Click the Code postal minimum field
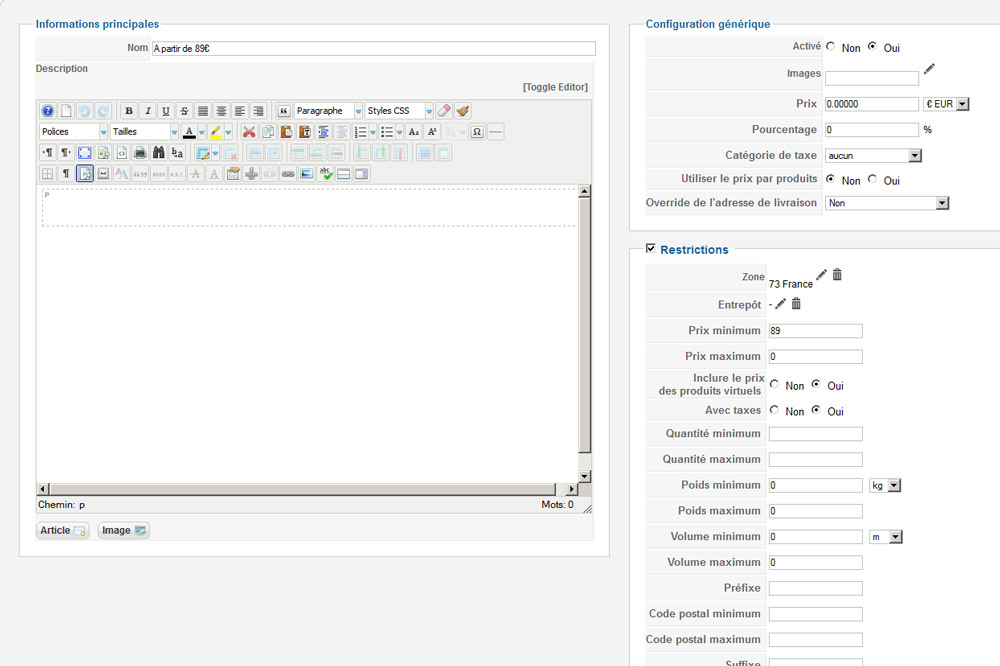Image resolution: width=1000 pixels, height=666 pixels. tap(816, 614)
